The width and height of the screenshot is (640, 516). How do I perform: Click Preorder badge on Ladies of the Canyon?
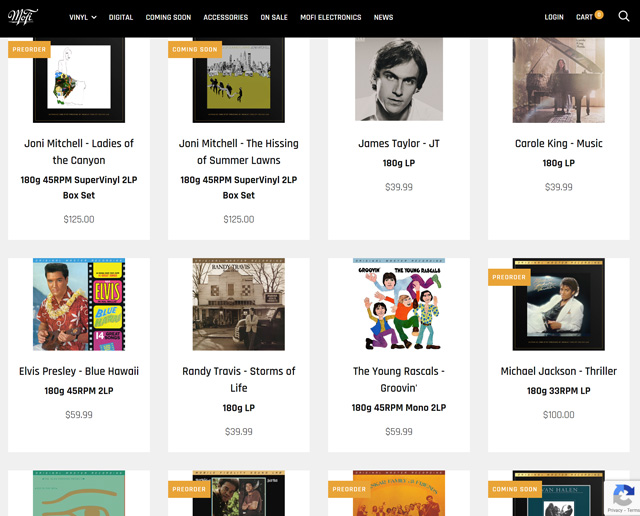click(x=29, y=49)
